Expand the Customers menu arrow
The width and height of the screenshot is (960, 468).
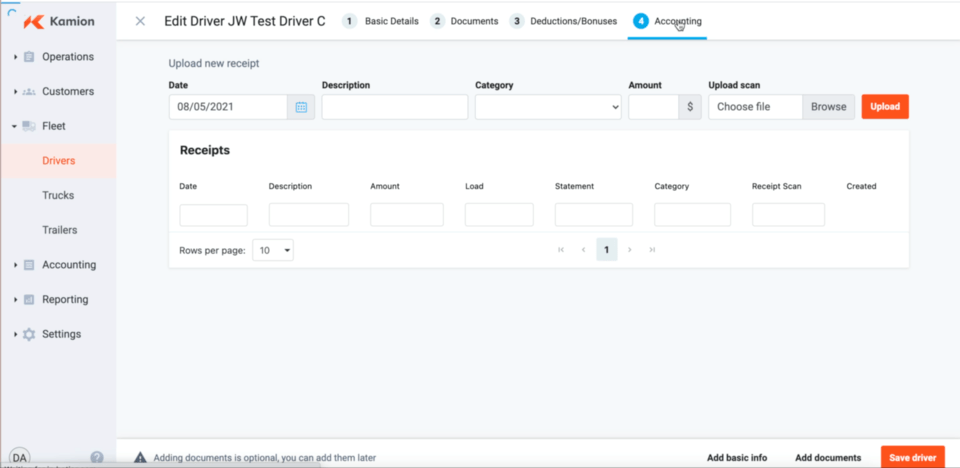click(x=15, y=91)
